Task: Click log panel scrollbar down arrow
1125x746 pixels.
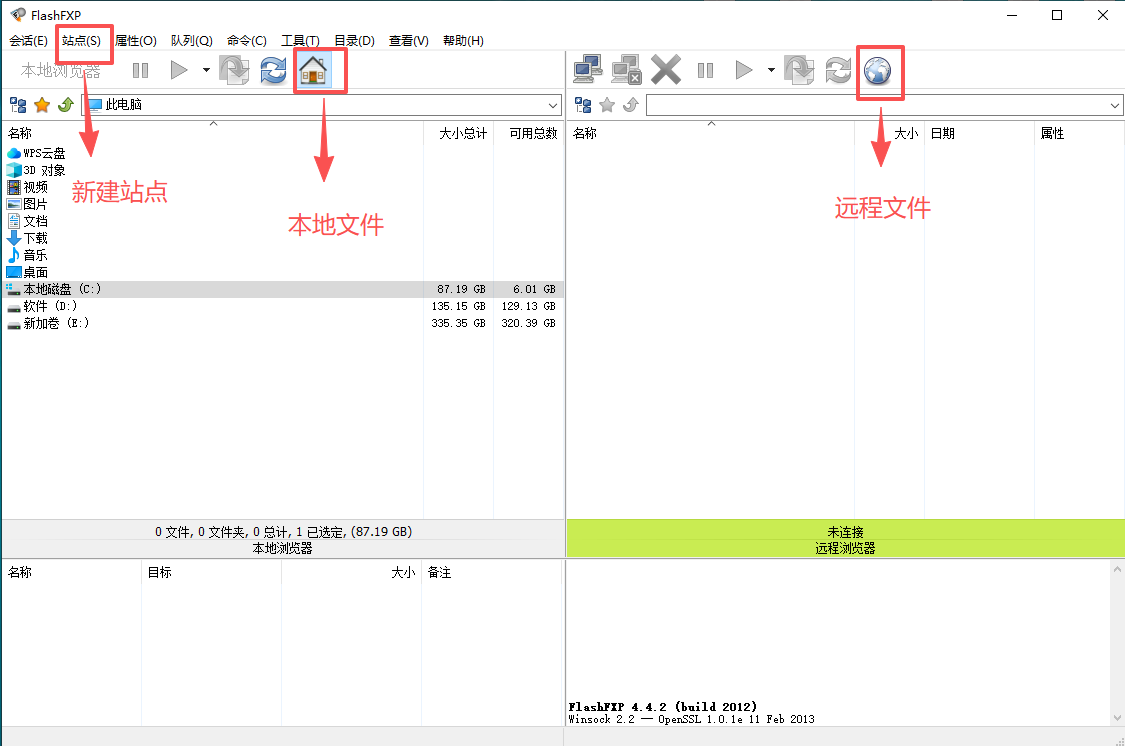Action: (1117, 718)
